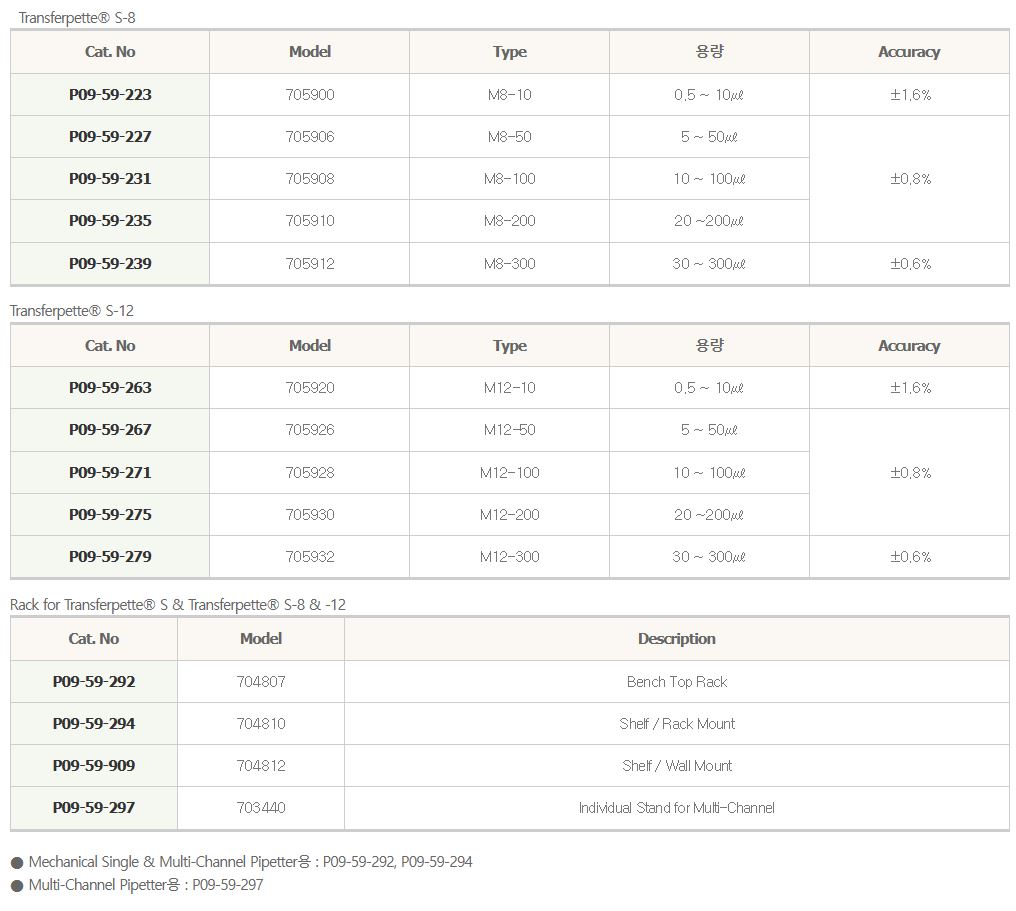Select catalog number P09-59-239
Screen dimensions: 1016x911
(x=110, y=264)
